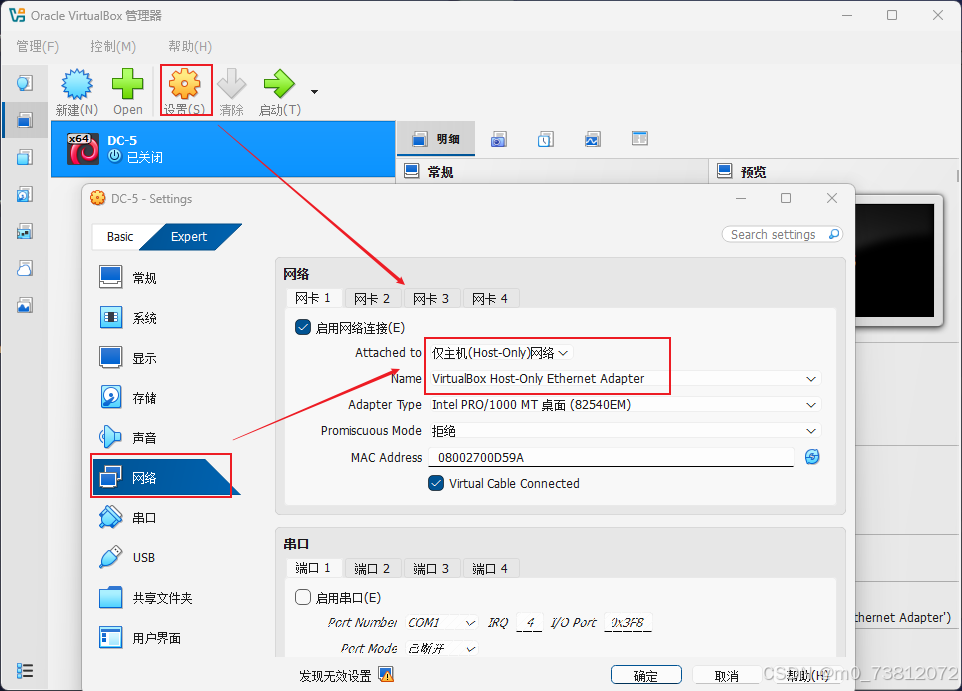
Task: Regenerate MAC address with refresh icon
Action: click(x=812, y=457)
